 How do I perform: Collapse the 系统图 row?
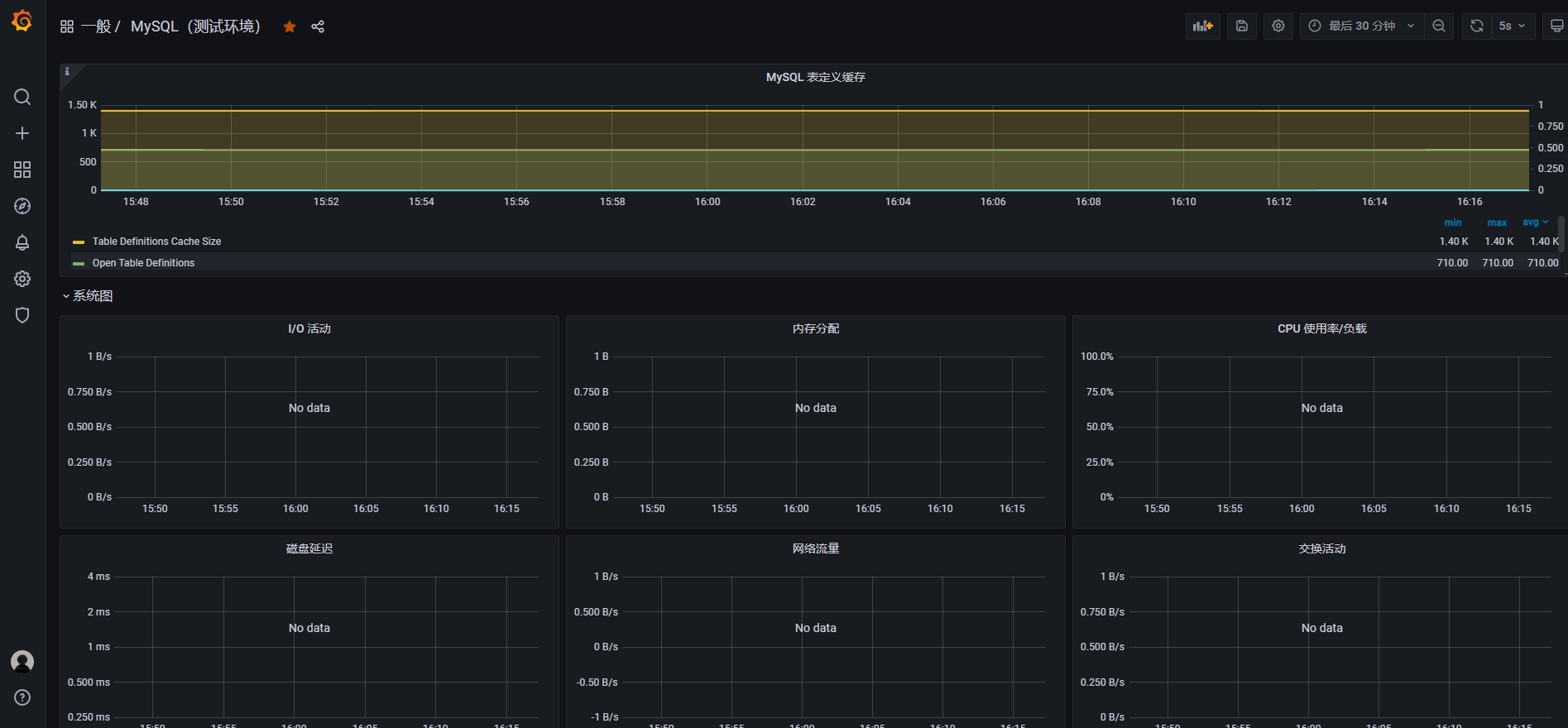pyautogui.click(x=88, y=296)
